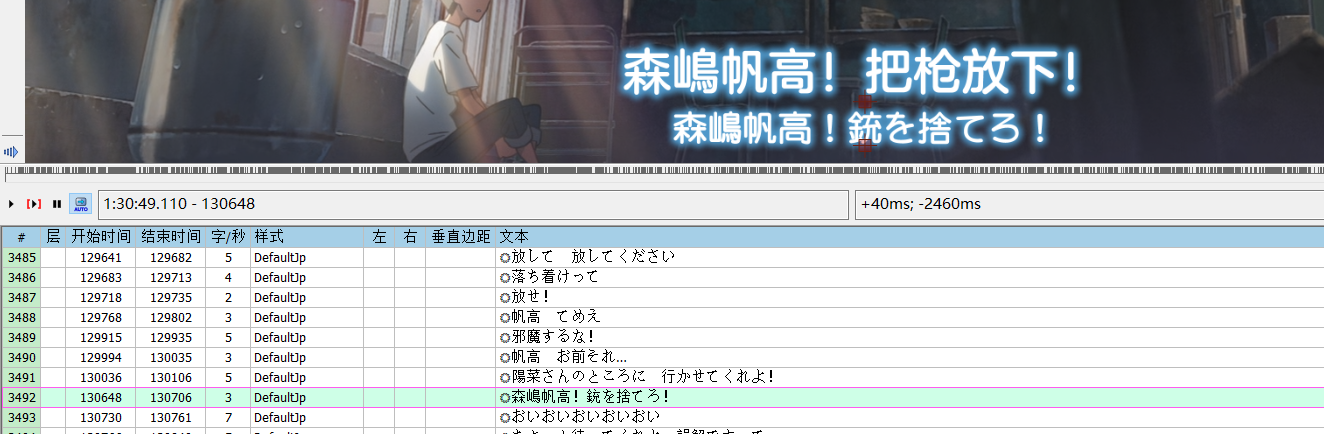Select subtitle row number 3491
The image size is (1324, 434).
point(21,377)
